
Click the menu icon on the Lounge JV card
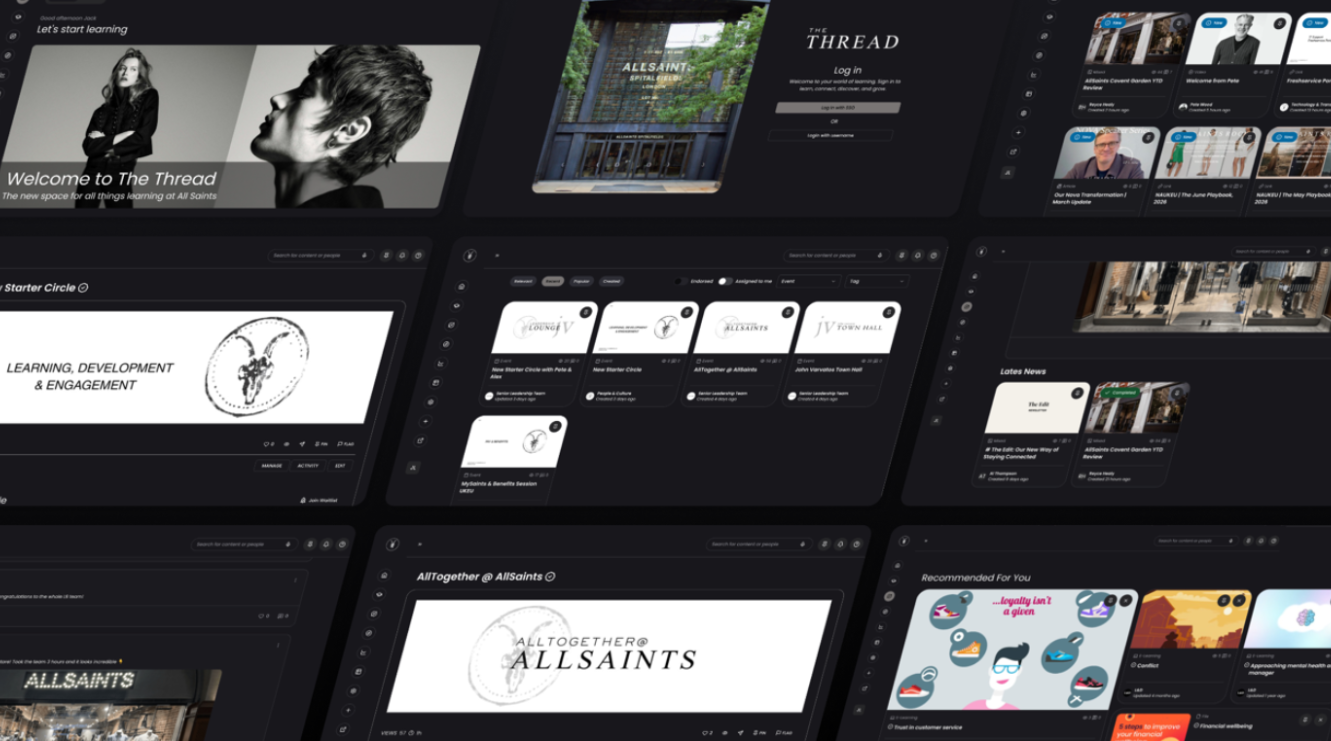click(586, 313)
